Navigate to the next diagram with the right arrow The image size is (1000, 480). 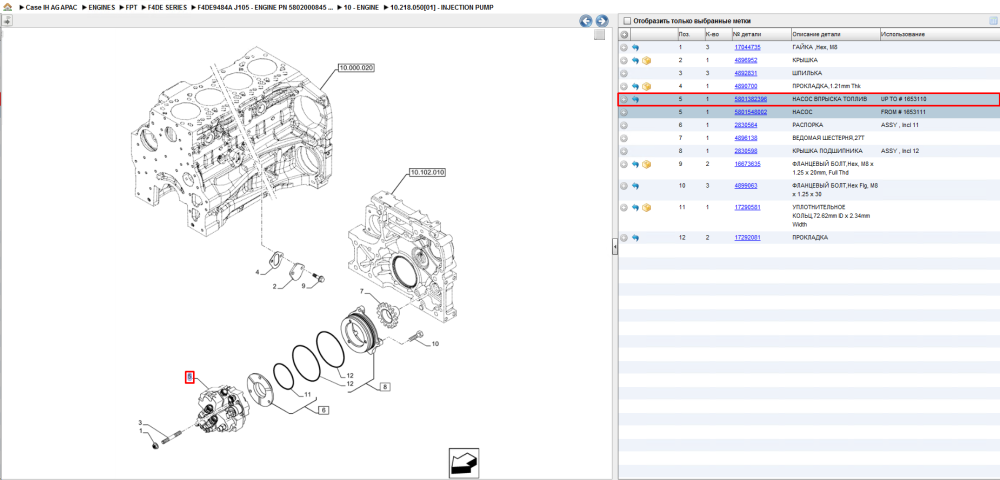(601, 21)
